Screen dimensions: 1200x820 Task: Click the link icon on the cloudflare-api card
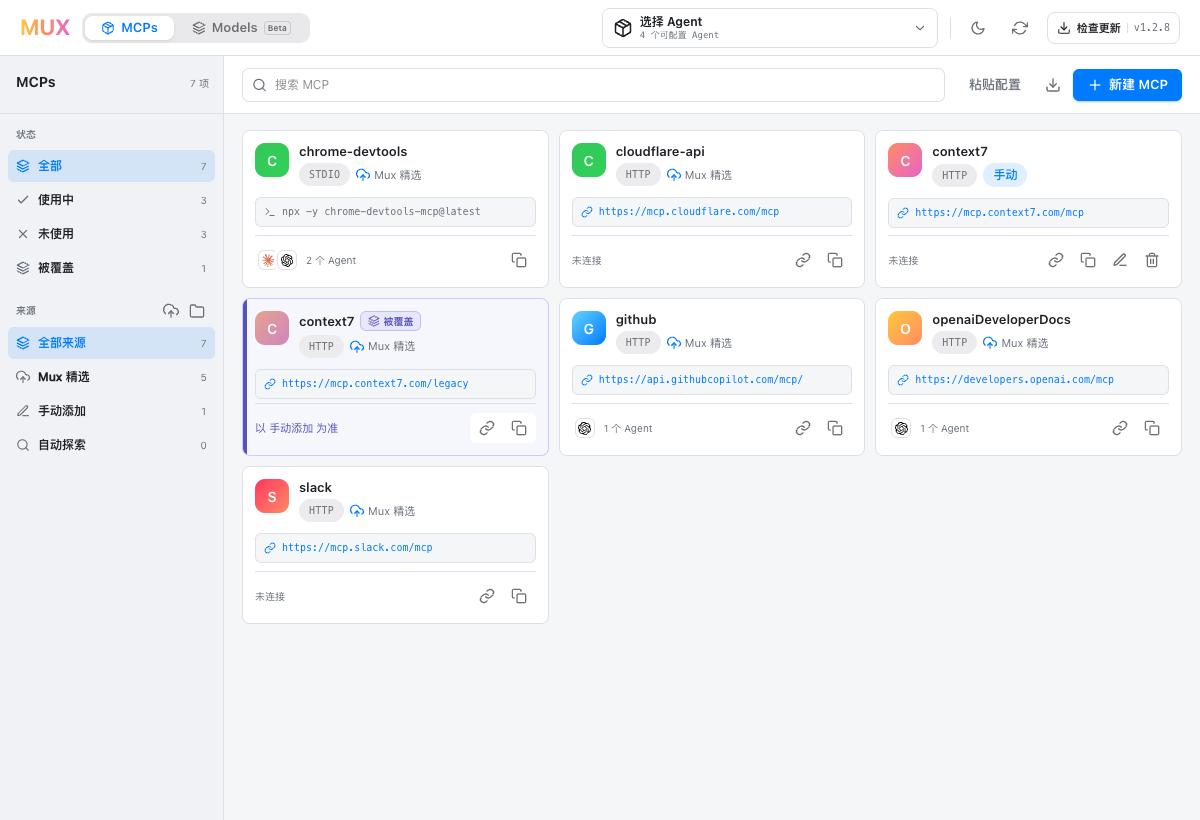(803, 260)
